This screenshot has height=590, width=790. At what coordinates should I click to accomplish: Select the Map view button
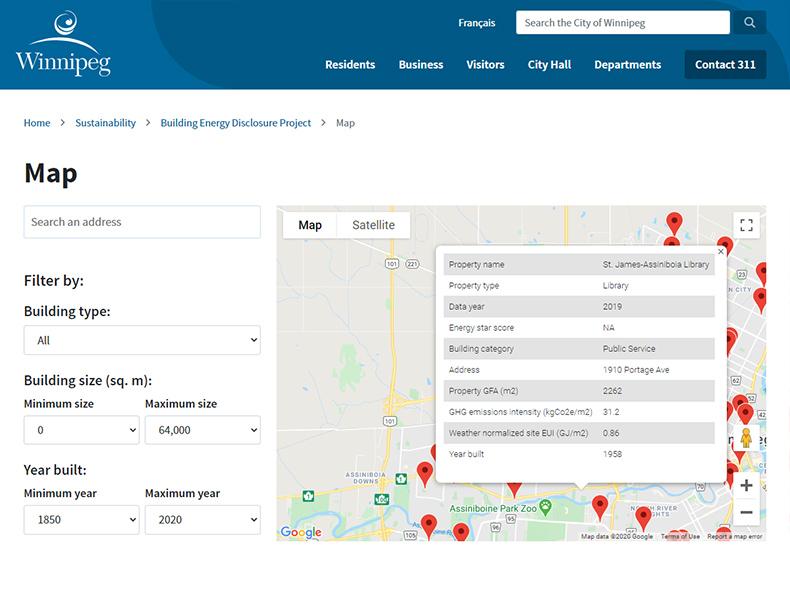coord(310,225)
